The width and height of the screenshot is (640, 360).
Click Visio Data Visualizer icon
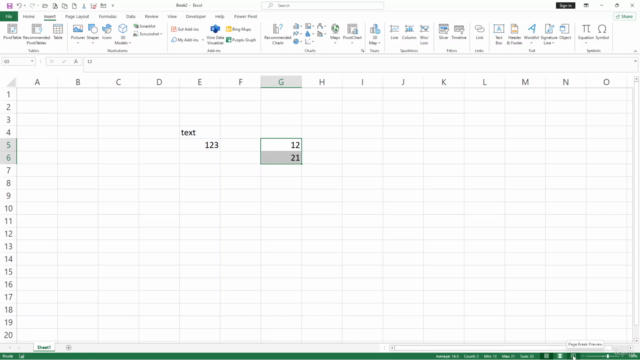tap(215, 34)
